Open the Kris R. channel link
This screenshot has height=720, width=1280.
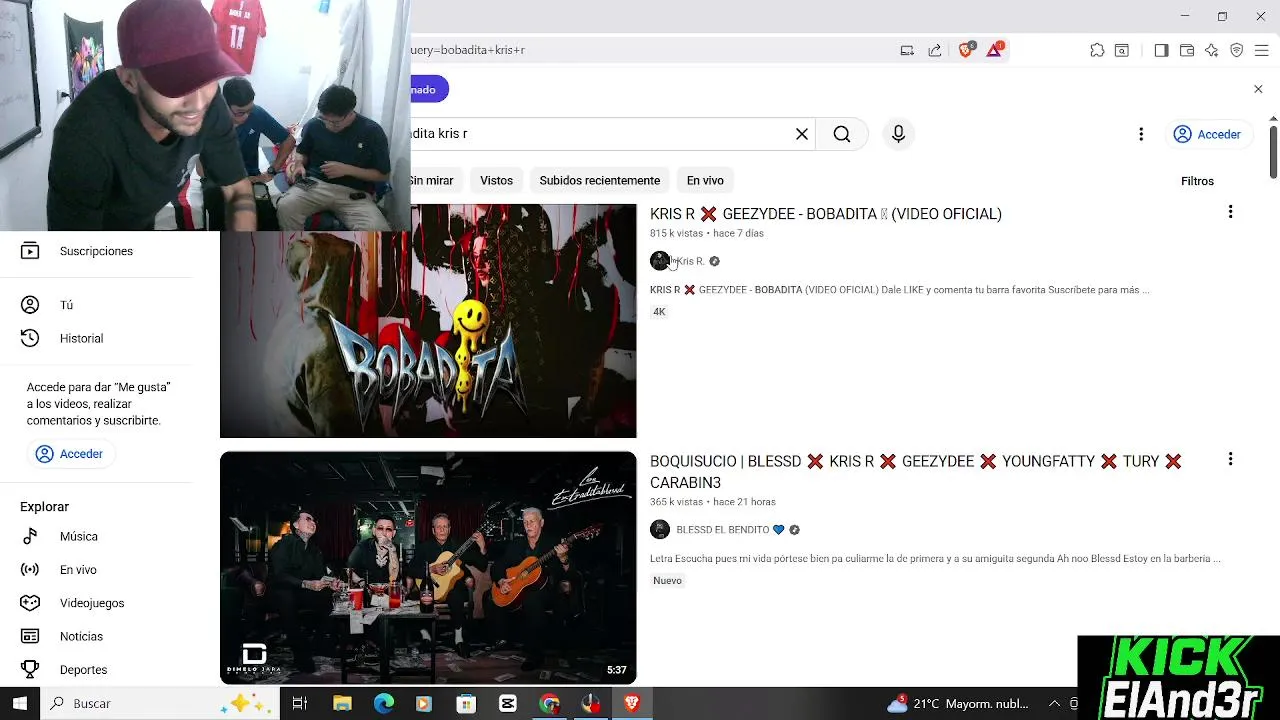(x=690, y=261)
